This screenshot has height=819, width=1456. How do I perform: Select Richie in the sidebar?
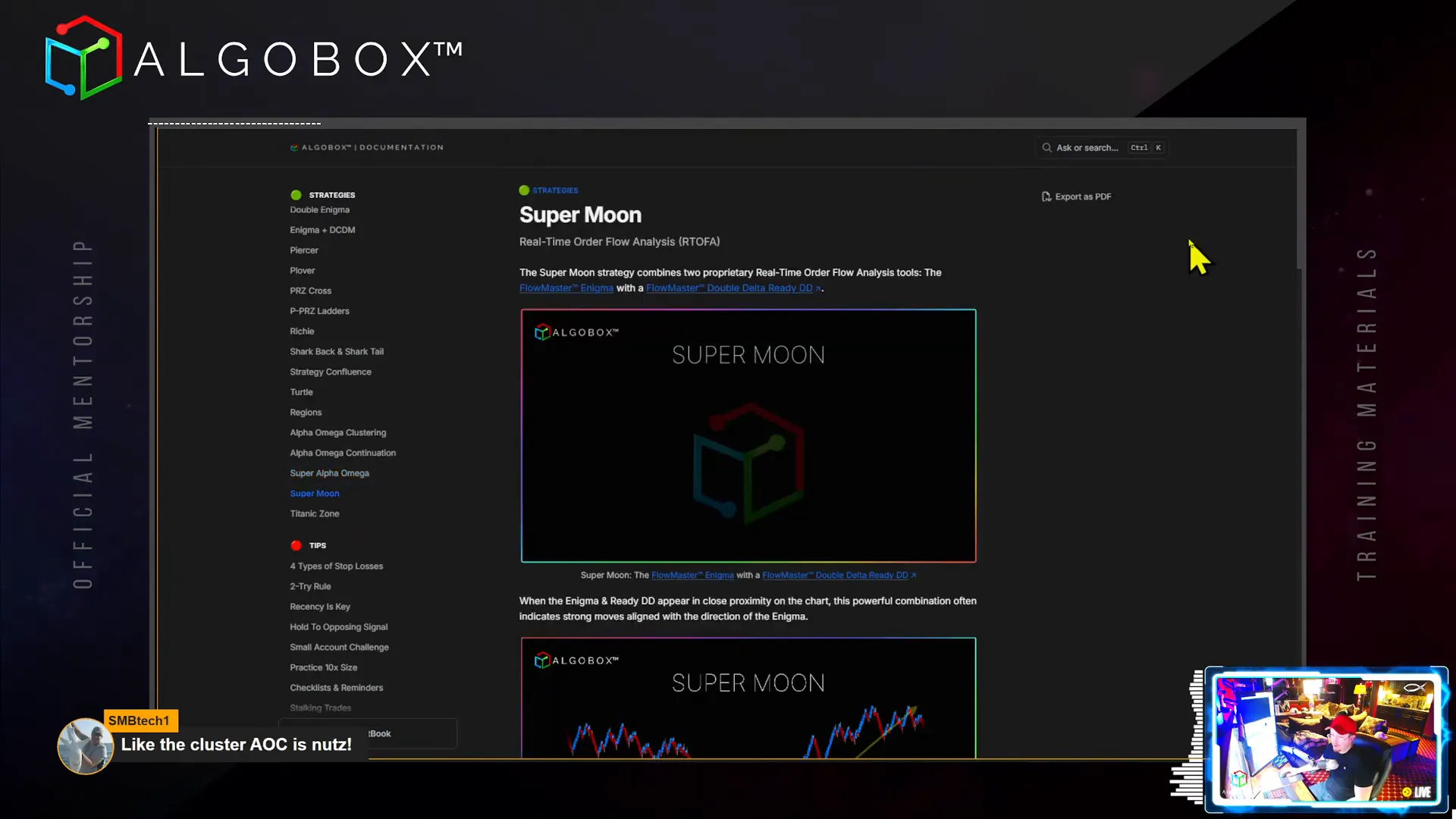(x=302, y=331)
